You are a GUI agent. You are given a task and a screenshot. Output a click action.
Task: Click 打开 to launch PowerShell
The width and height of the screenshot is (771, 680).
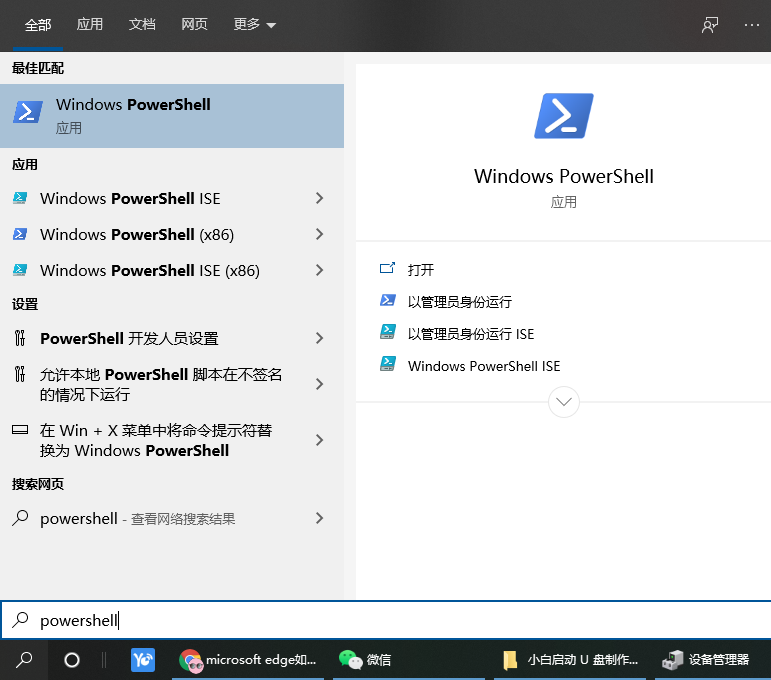tap(421, 270)
